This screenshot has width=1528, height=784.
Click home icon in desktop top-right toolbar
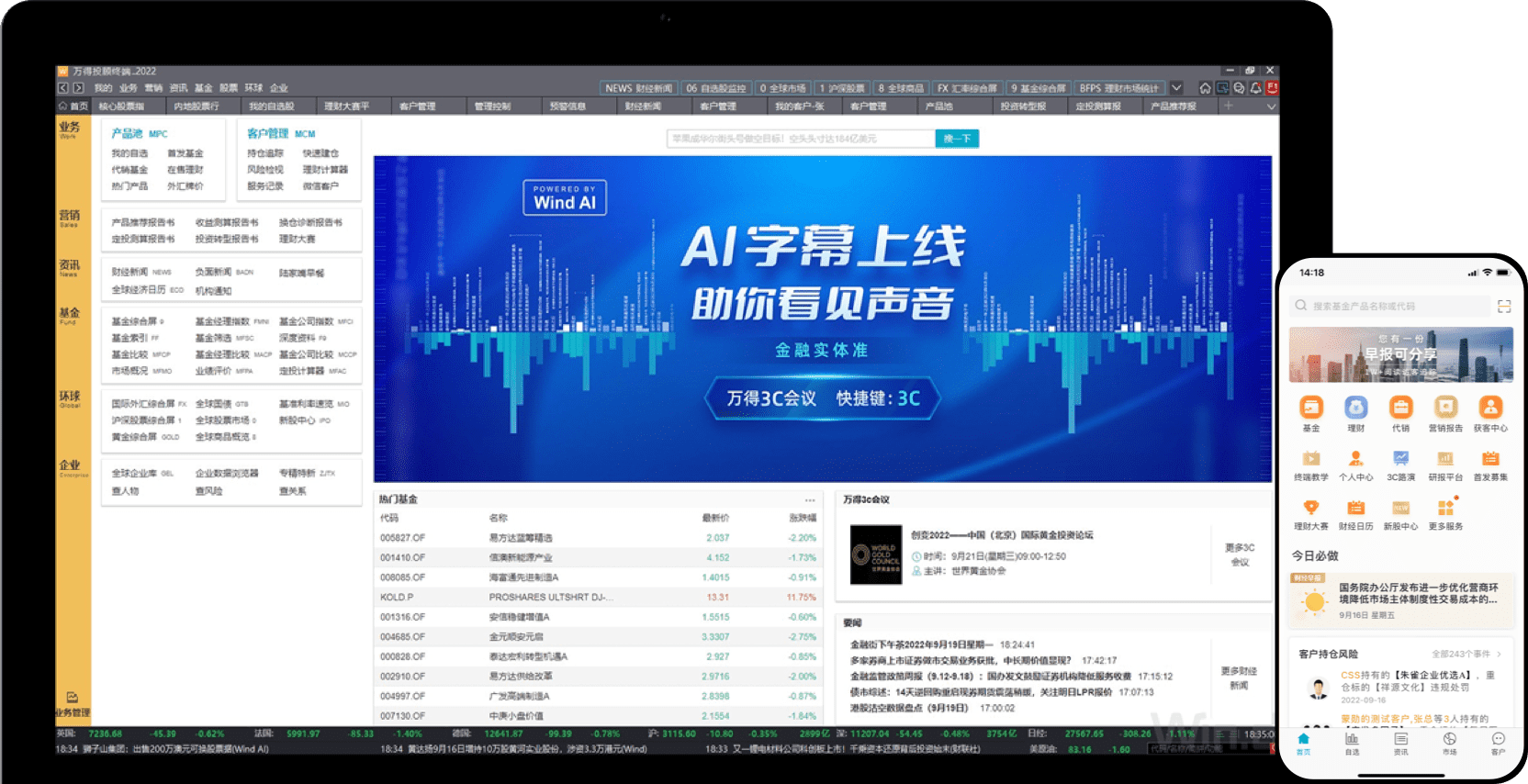coord(1206,88)
